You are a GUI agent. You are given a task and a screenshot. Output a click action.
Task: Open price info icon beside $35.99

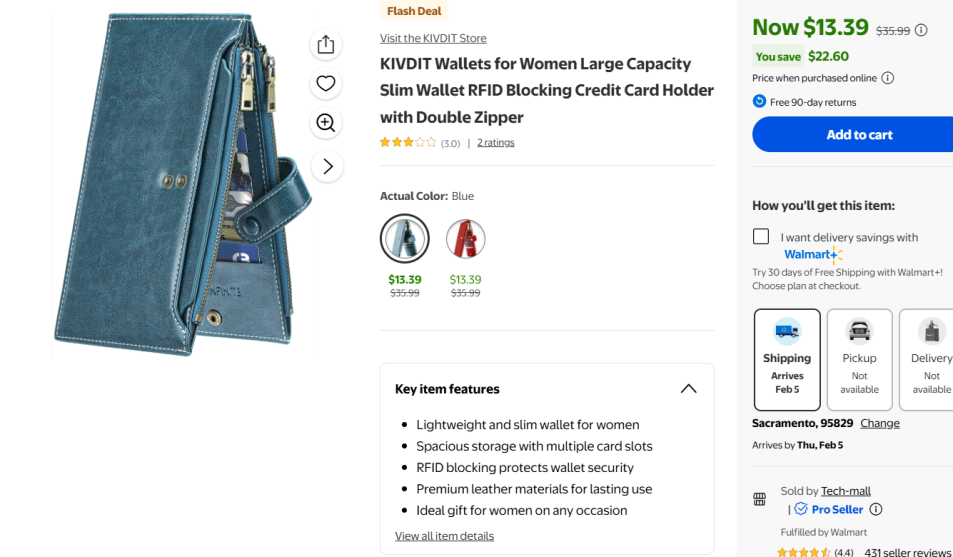coord(921,30)
